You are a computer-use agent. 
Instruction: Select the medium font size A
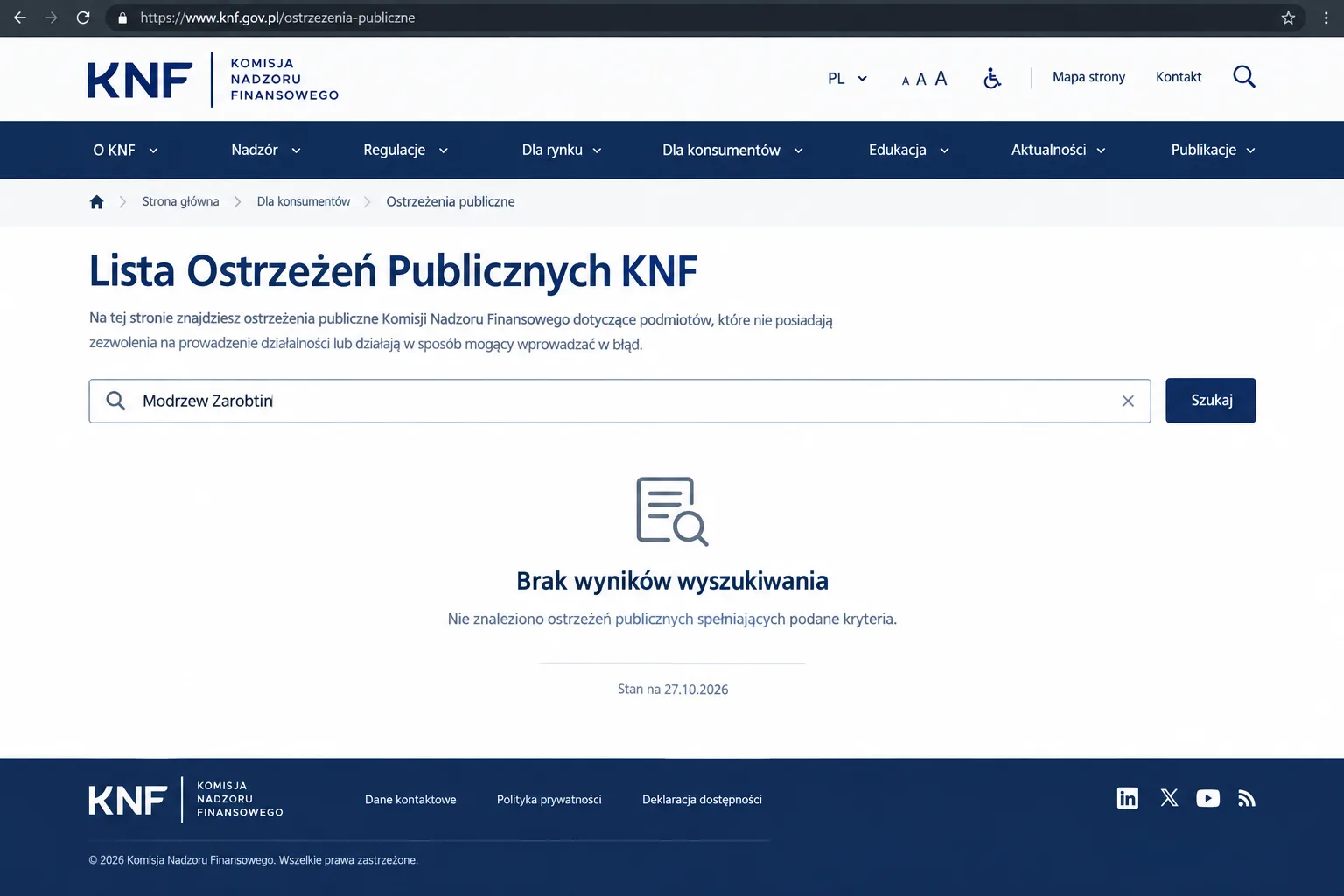coord(920,80)
